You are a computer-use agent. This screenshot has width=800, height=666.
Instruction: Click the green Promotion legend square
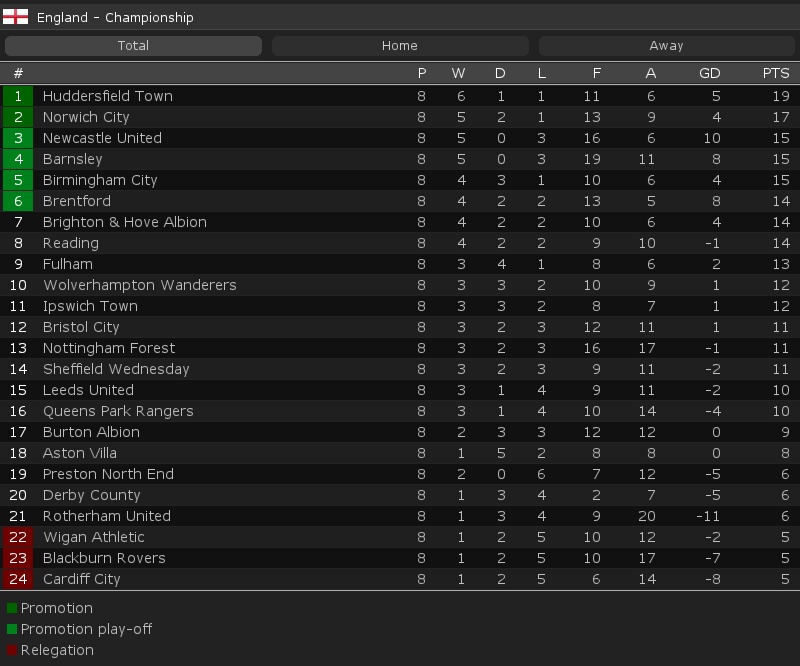(x=12, y=608)
